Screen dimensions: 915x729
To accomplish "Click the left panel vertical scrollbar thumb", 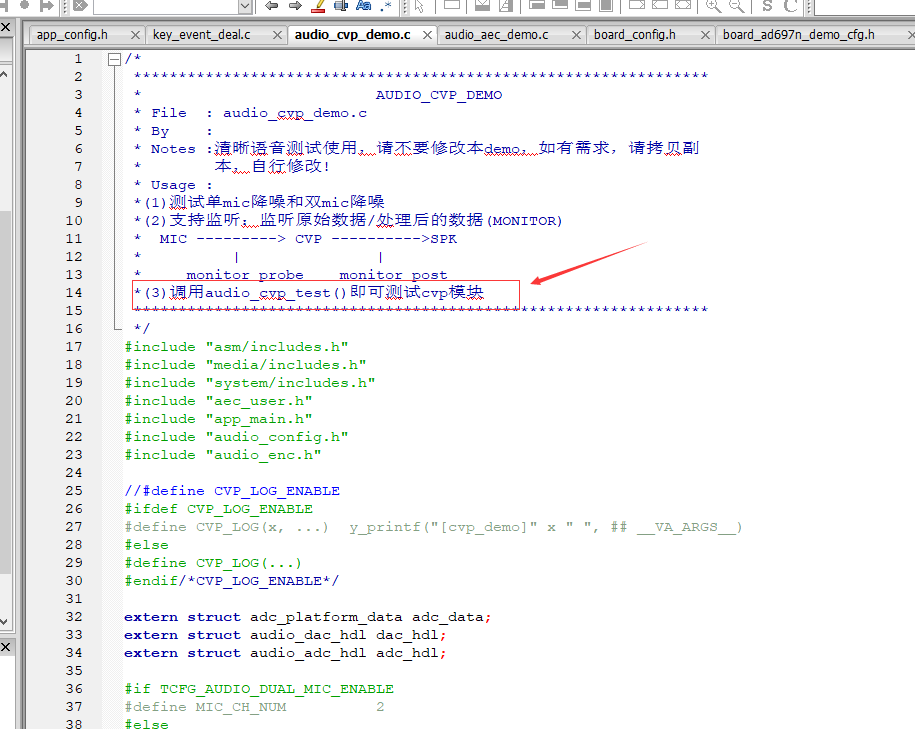I will click(4, 392).
